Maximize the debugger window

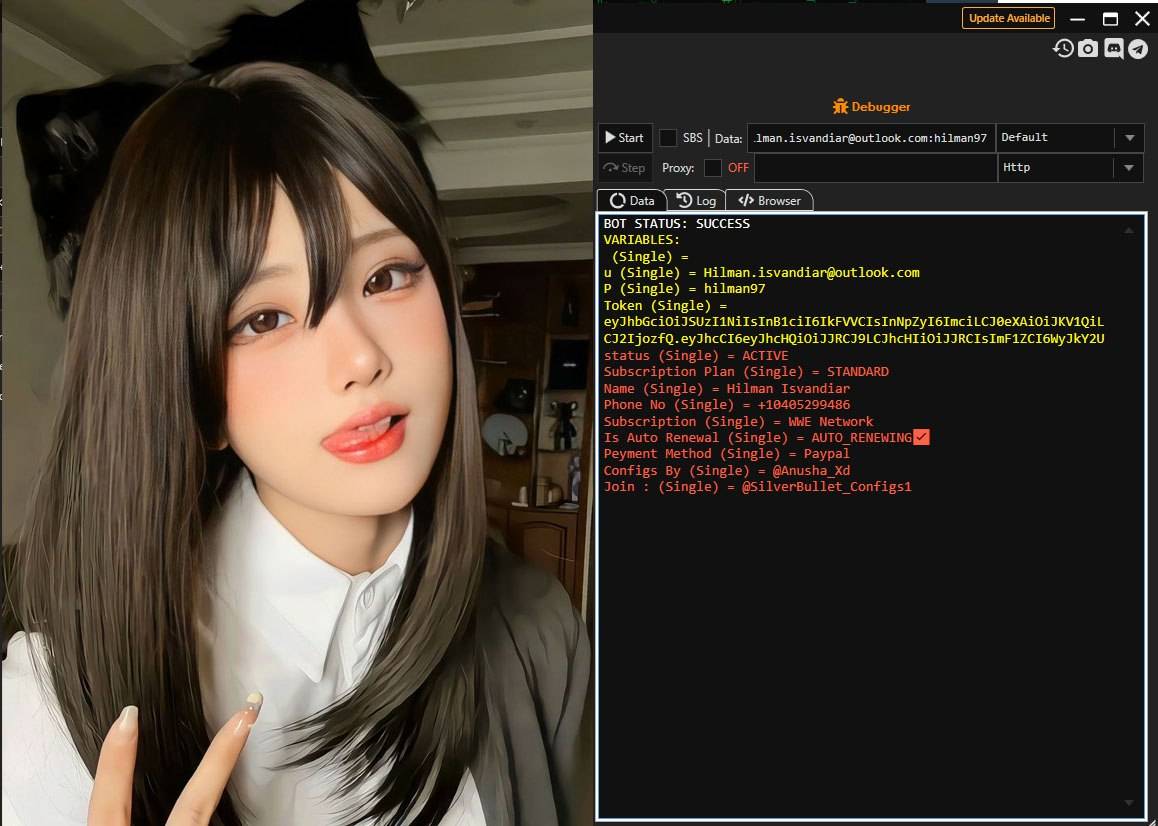pos(1110,19)
